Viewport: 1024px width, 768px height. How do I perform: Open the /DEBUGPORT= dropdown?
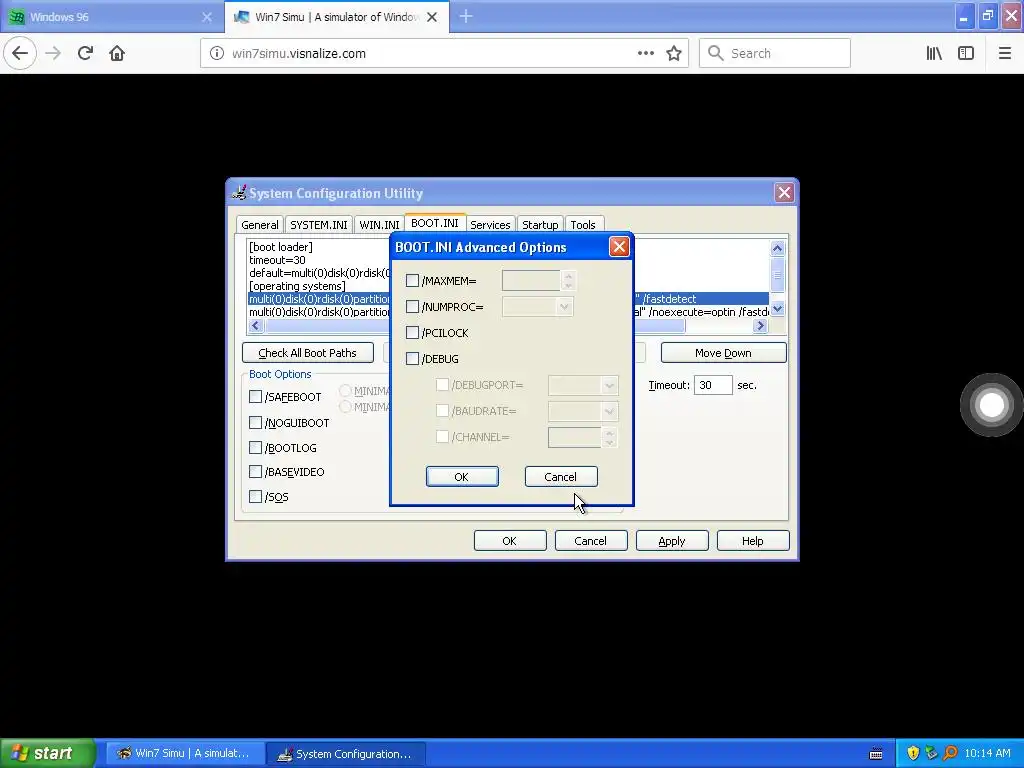coord(609,385)
